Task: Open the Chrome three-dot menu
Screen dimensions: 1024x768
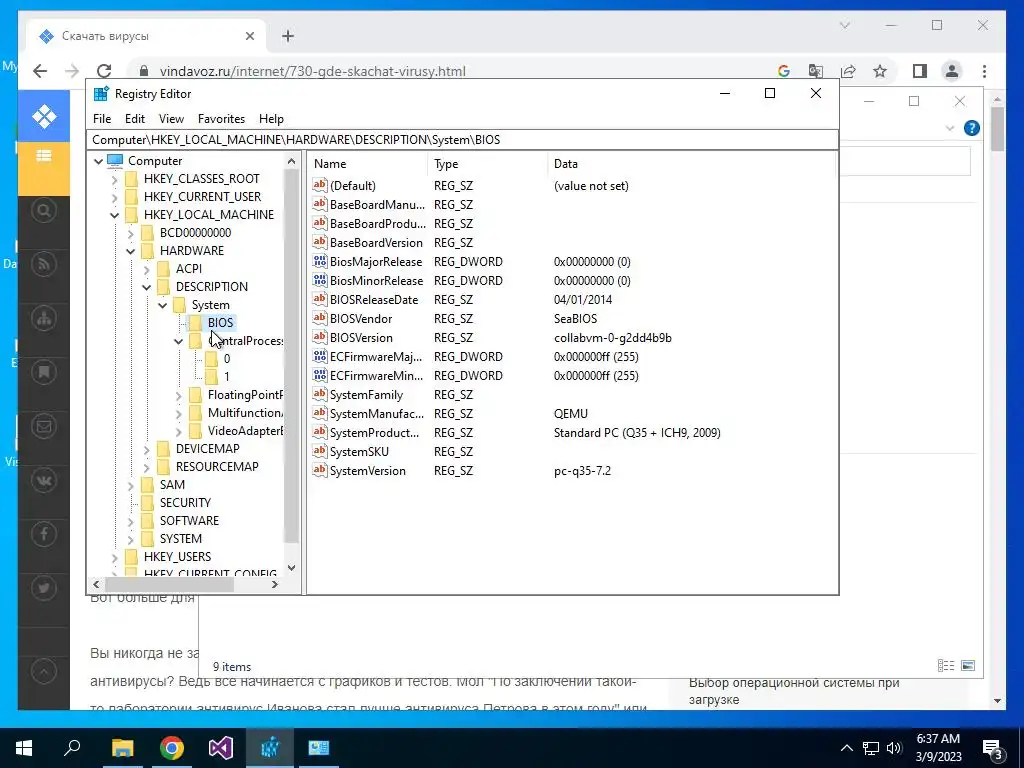Action: click(984, 71)
